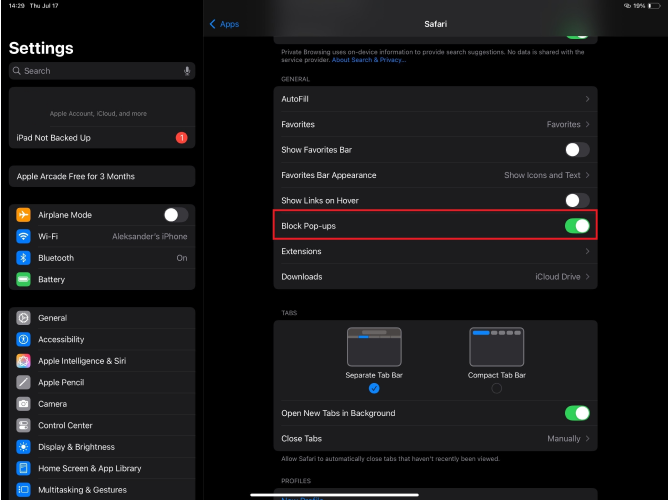The height and width of the screenshot is (500, 668).
Task: Disable Block Pop-ups switch
Action: (x=577, y=226)
